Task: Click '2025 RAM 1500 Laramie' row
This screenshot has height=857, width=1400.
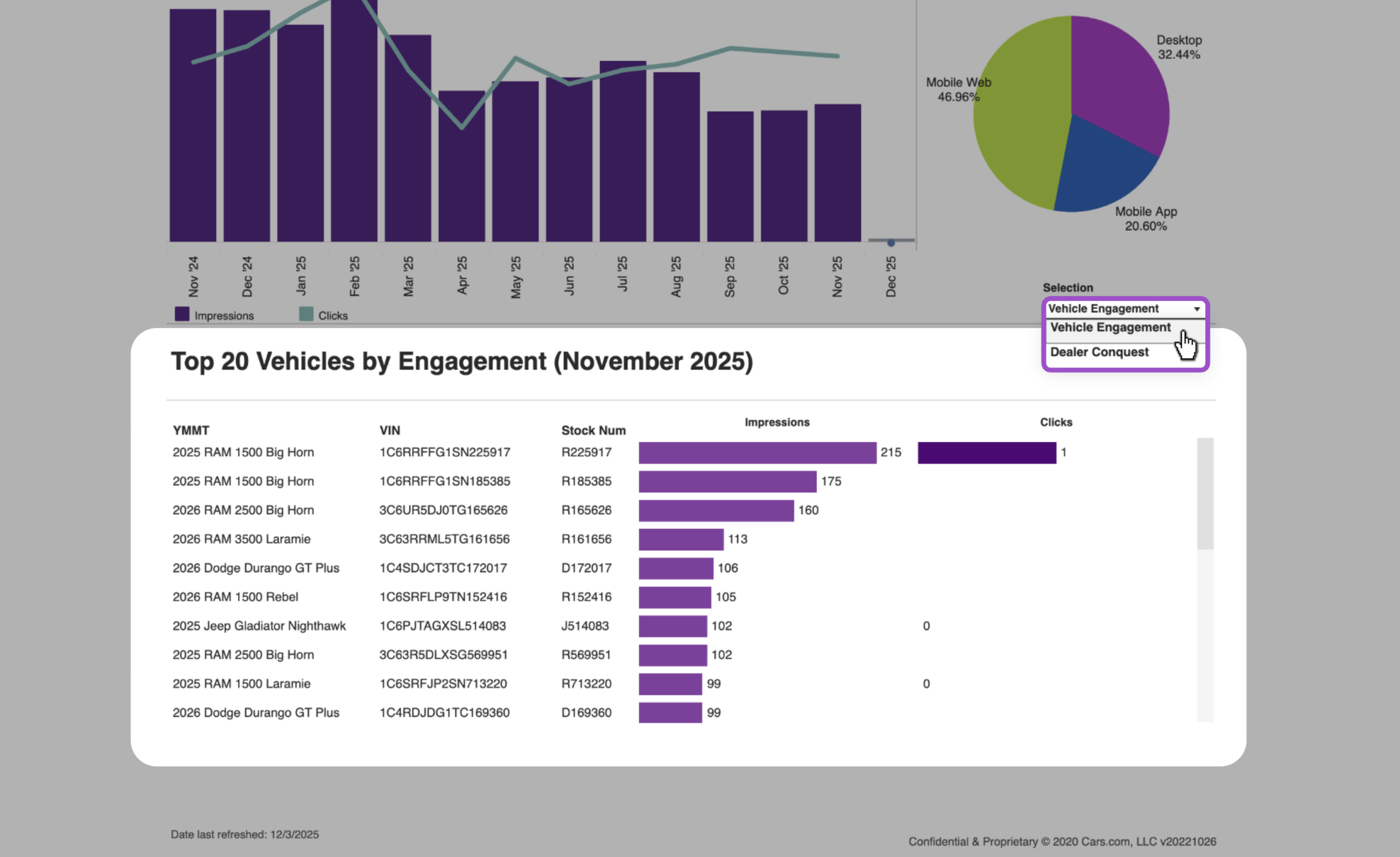Action: [x=242, y=684]
